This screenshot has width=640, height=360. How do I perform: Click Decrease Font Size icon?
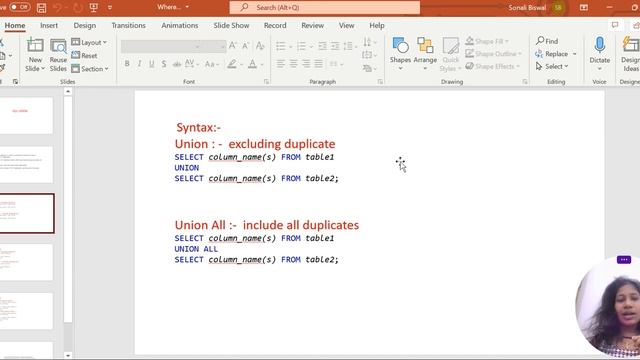[245, 46]
